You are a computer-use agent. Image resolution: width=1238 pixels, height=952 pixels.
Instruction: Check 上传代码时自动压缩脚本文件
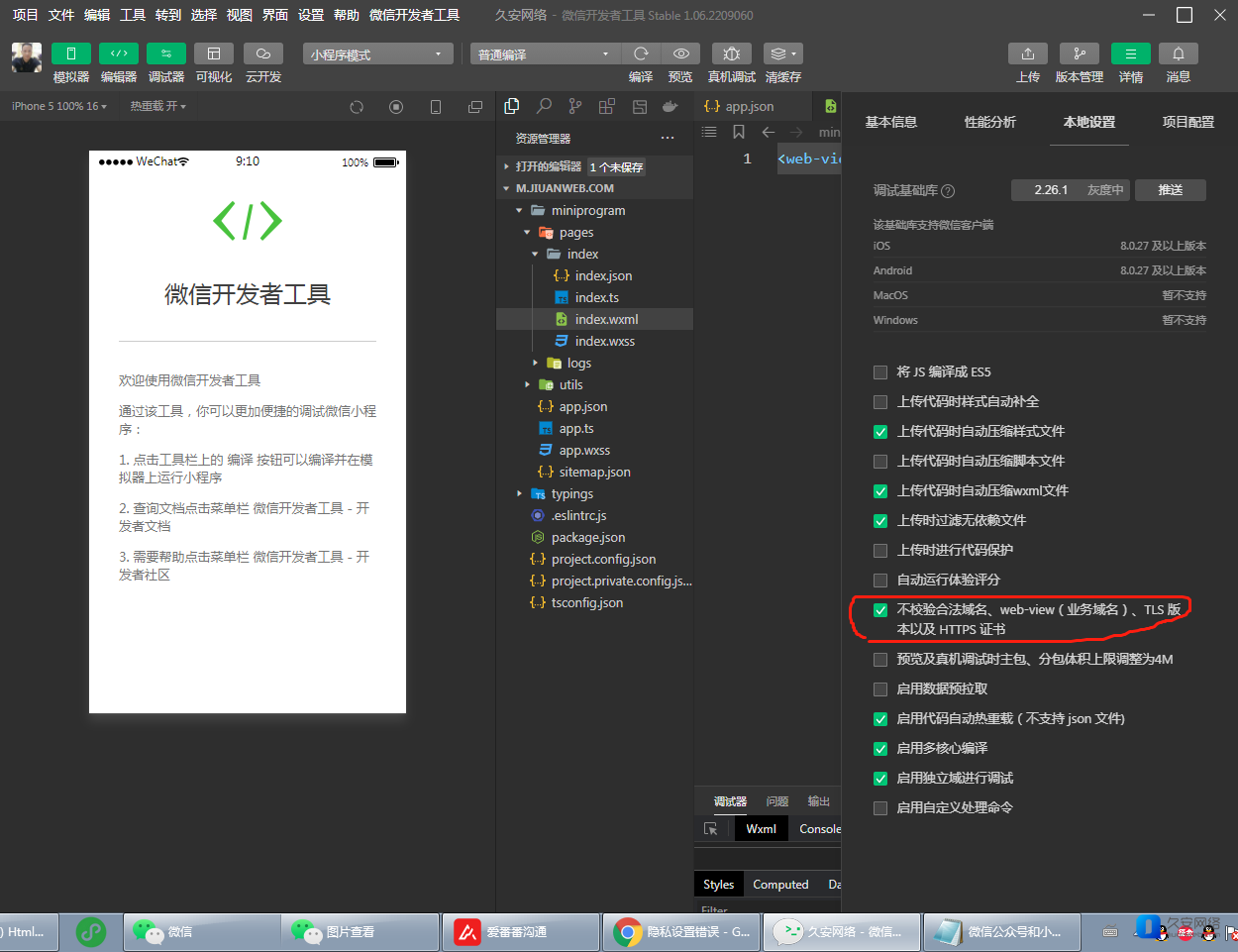pos(880,462)
